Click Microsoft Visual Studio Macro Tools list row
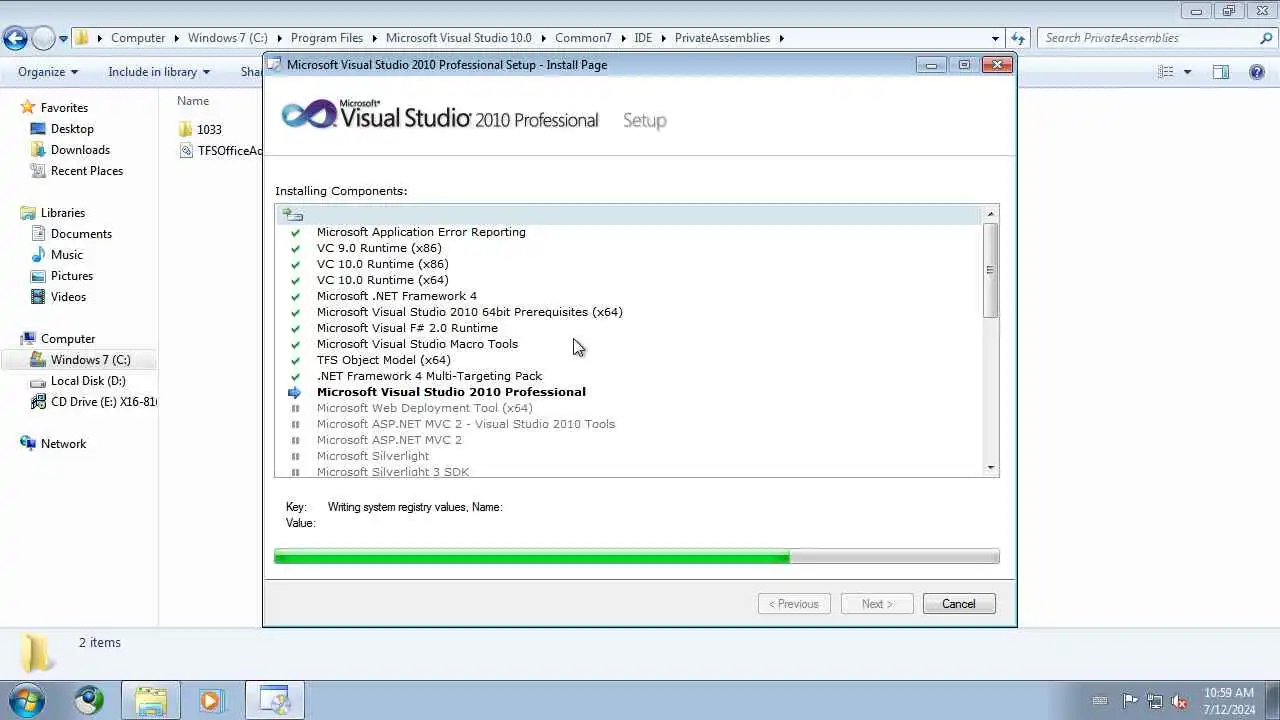The width and height of the screenshot is (1280, 720). (x=417, y=344)
